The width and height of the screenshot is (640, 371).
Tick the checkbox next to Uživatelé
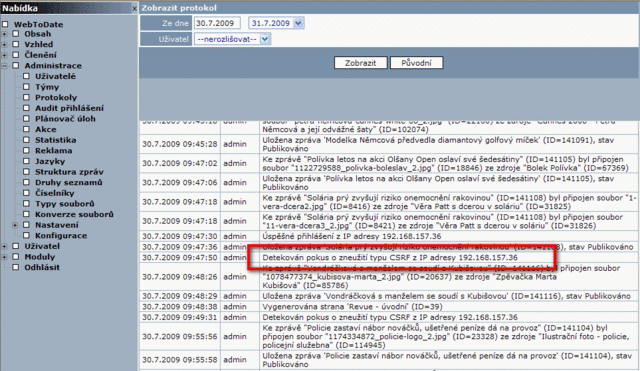click(x=27, y=76)
